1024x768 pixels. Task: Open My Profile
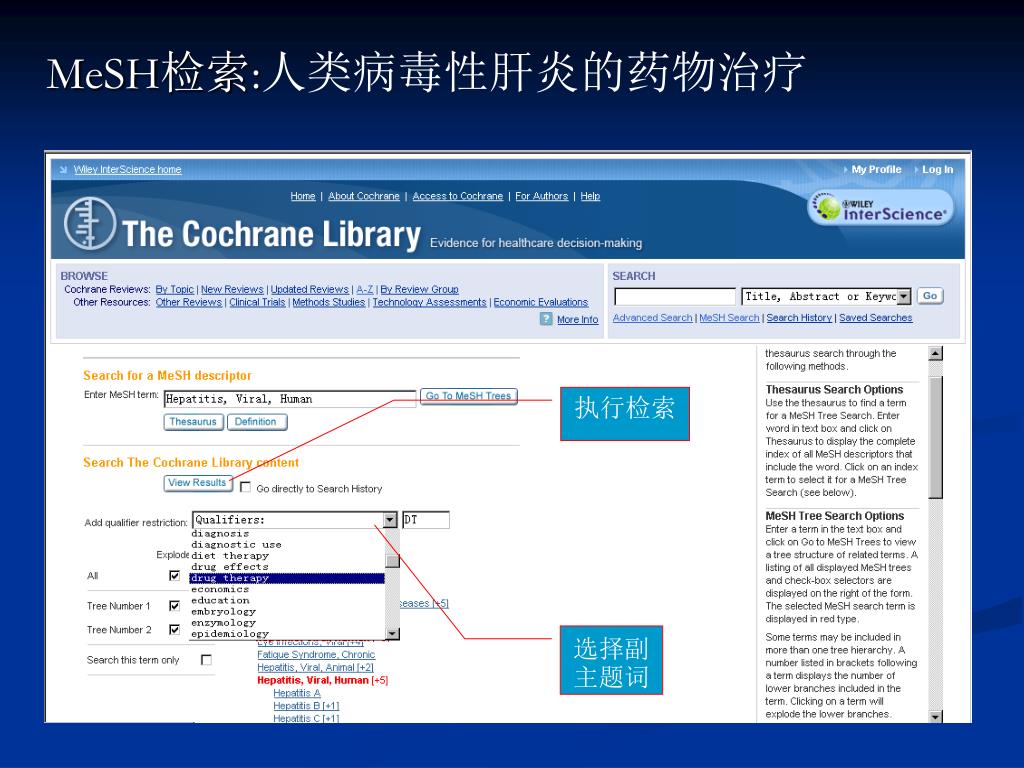(x=876, y=170)
